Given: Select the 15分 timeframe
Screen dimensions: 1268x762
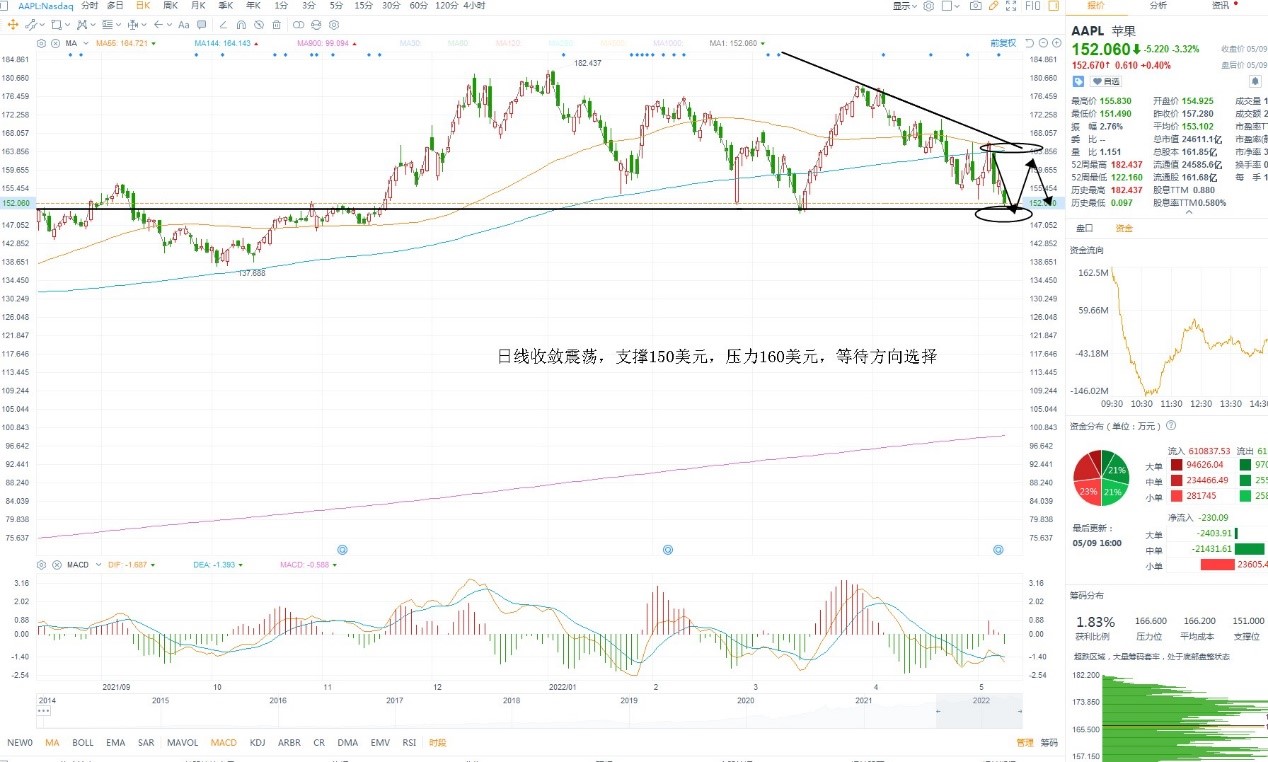Looking at the screenshot, I should [363, 6].
